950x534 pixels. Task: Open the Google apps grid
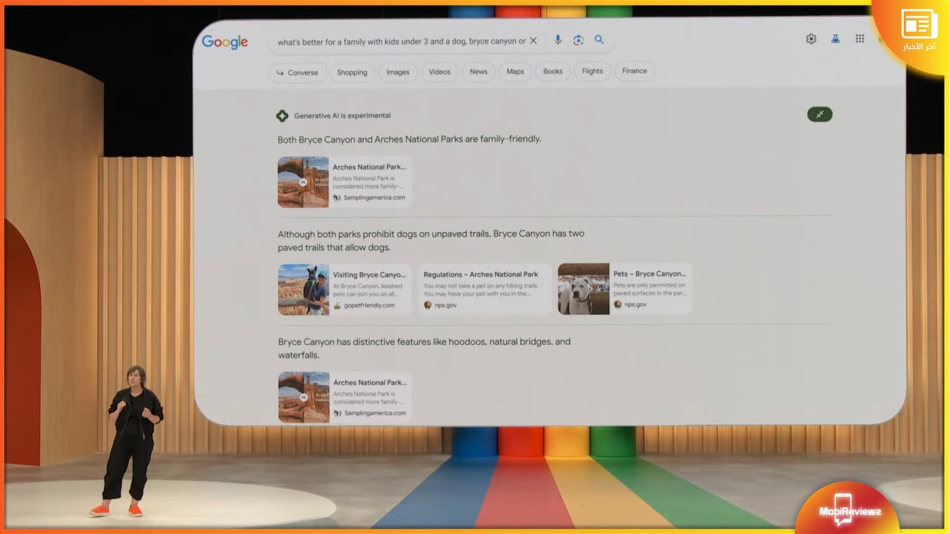[860, 39]
